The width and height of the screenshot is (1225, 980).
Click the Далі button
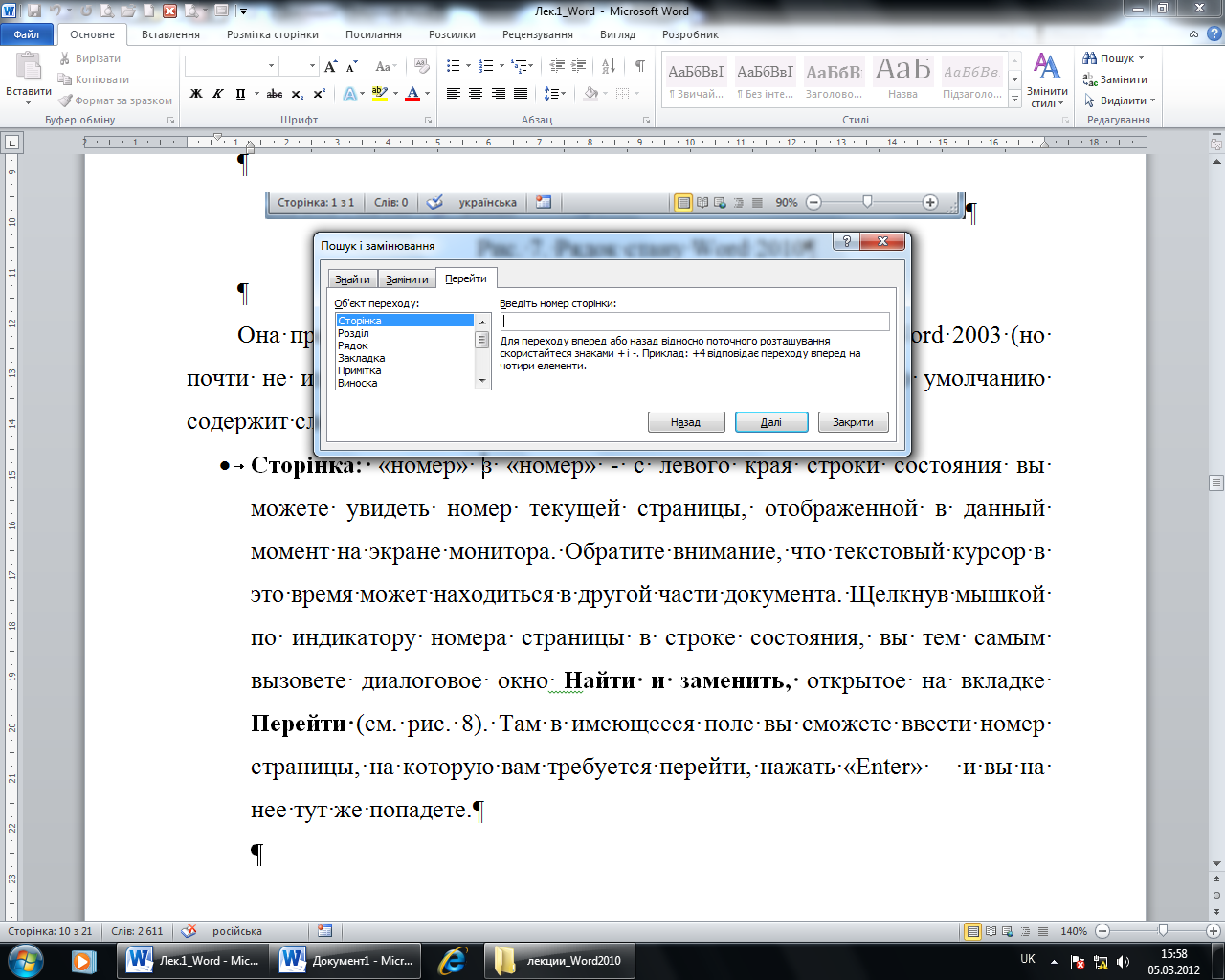(771, 422)
